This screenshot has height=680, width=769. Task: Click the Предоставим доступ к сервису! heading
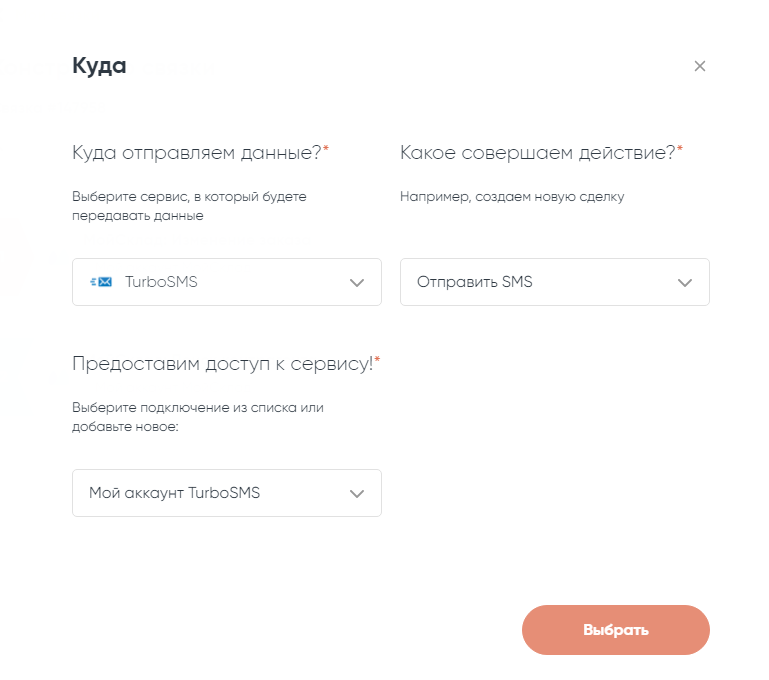222,363
